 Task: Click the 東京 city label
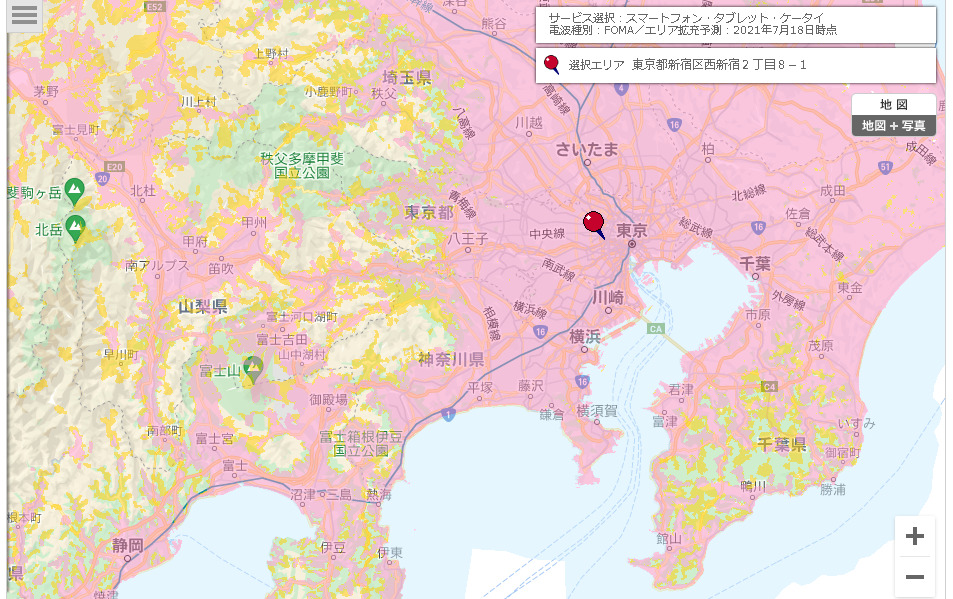[632, 231]
